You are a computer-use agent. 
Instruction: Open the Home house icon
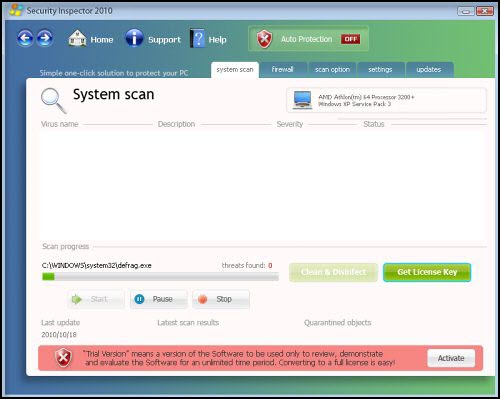[77, 38]
